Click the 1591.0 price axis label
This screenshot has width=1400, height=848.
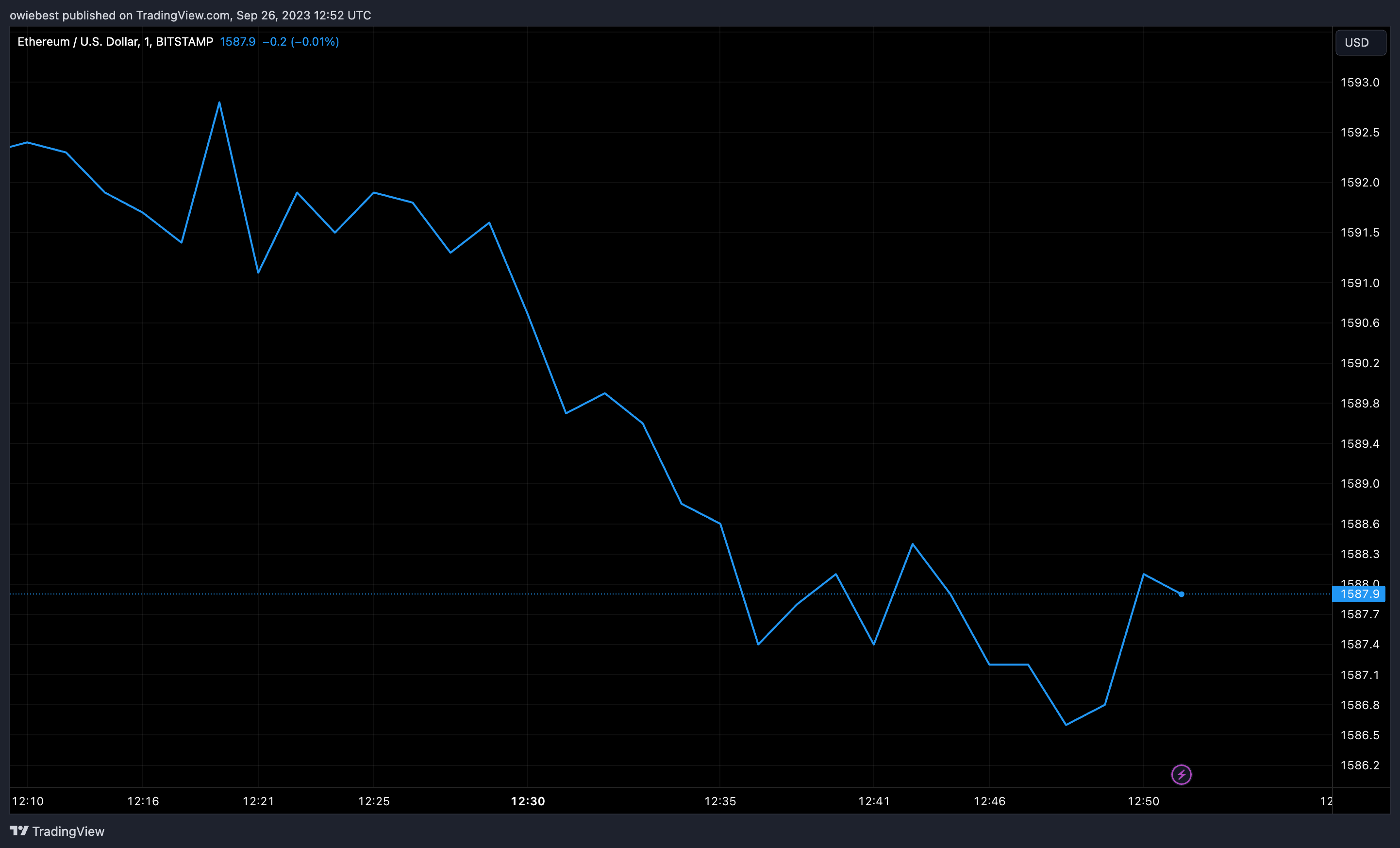click(x=1360, y=283)
